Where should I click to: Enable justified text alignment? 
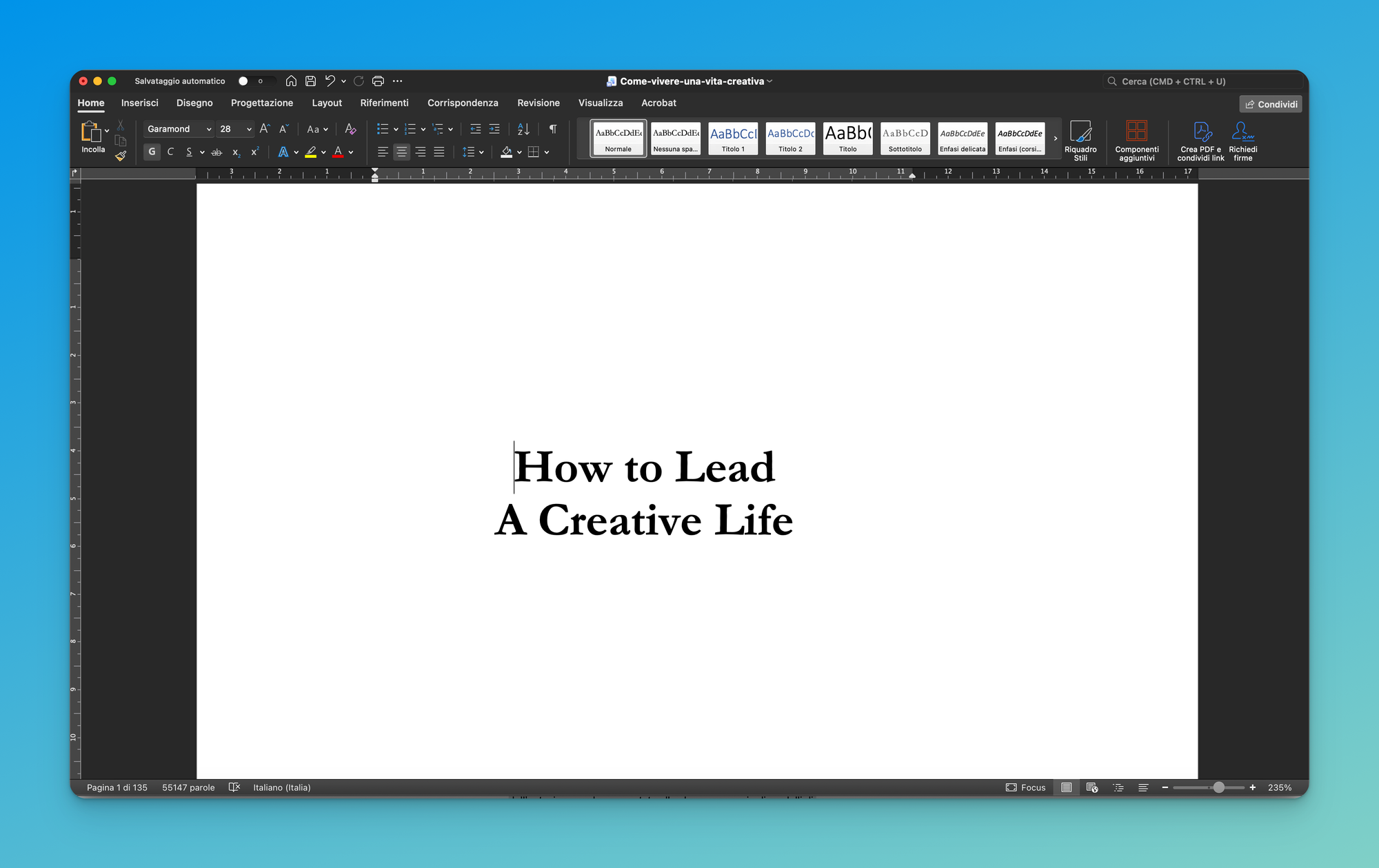coord(439,152)
